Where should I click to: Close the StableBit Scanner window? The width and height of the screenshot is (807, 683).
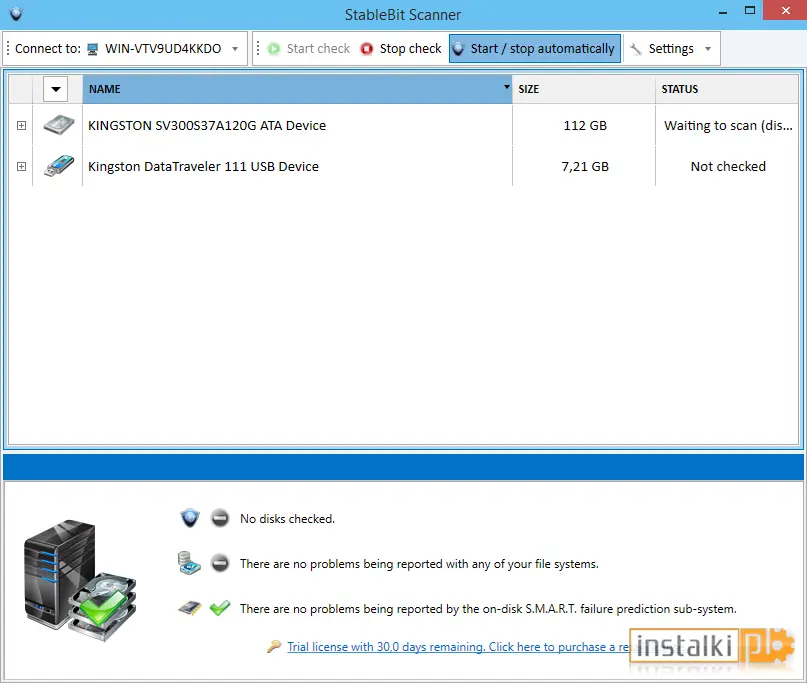pyautogui.click(x=785, y=10)
